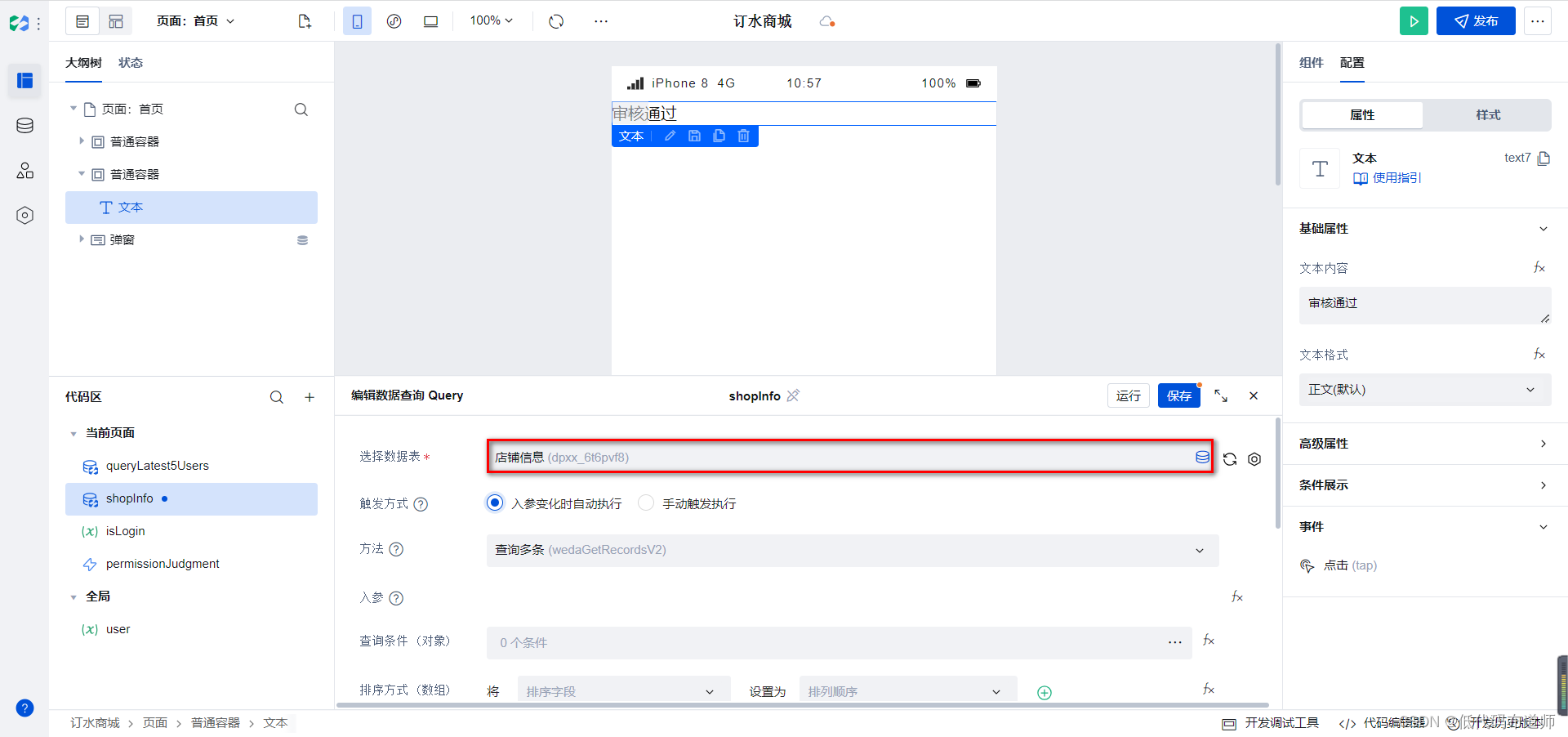Open the page selector dropdown

coord(196,21)
